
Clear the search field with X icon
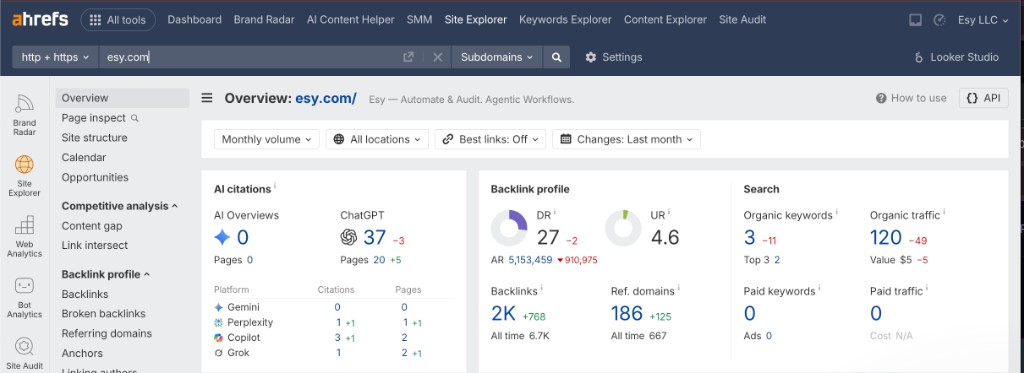pyautogui.click(x=438, y=57)
